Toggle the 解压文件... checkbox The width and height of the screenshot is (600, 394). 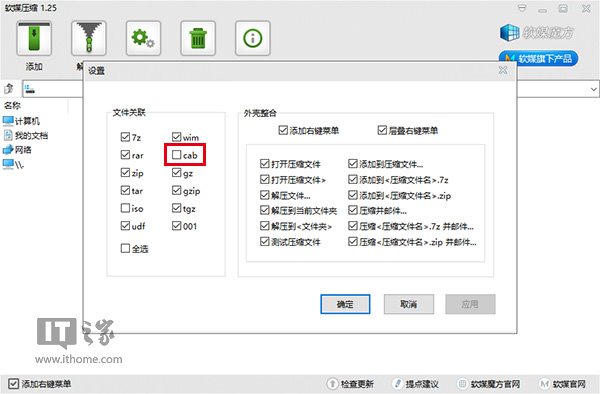(x=264, y=195)
